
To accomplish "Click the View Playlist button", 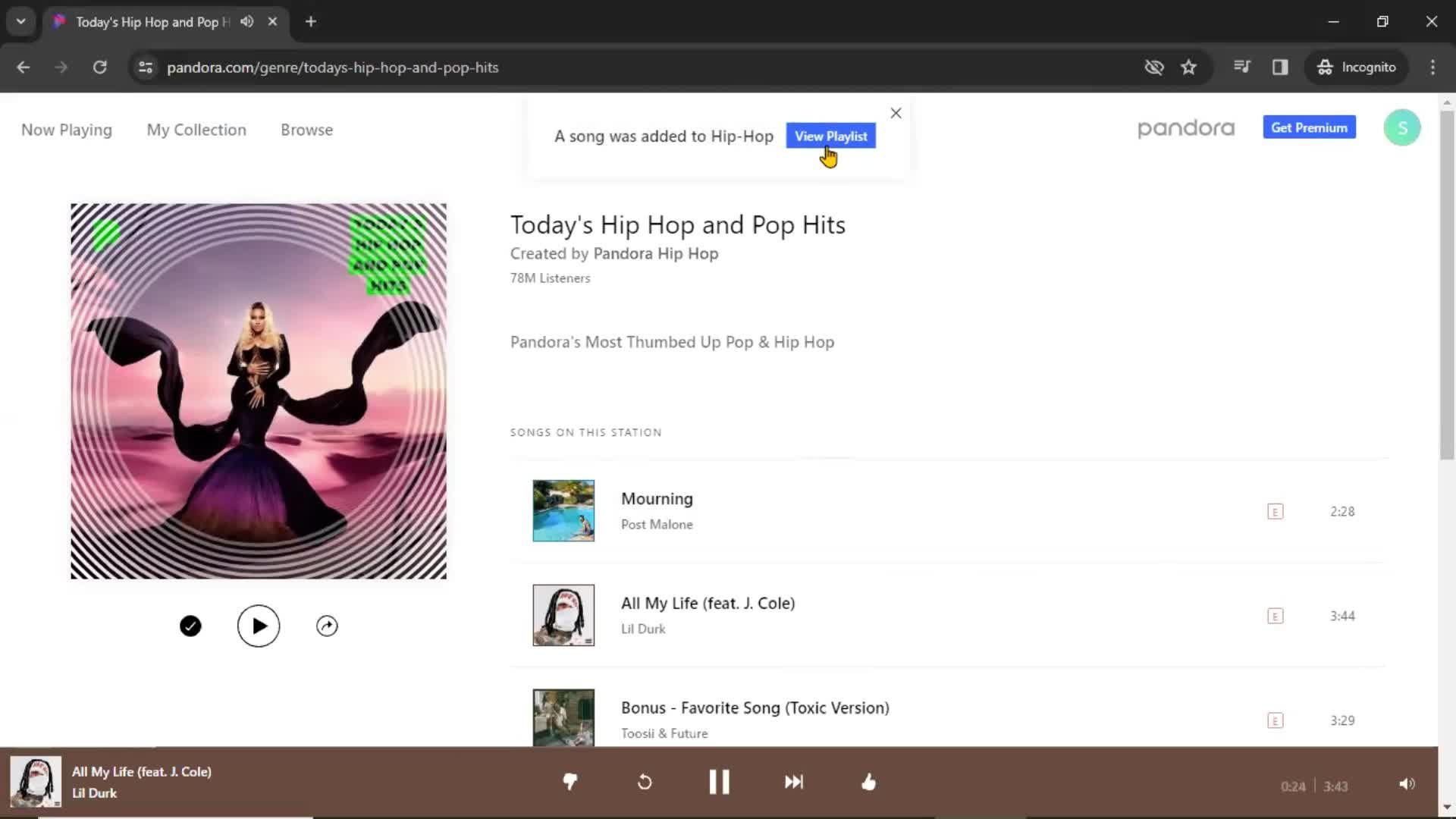I will coord(830,135).
